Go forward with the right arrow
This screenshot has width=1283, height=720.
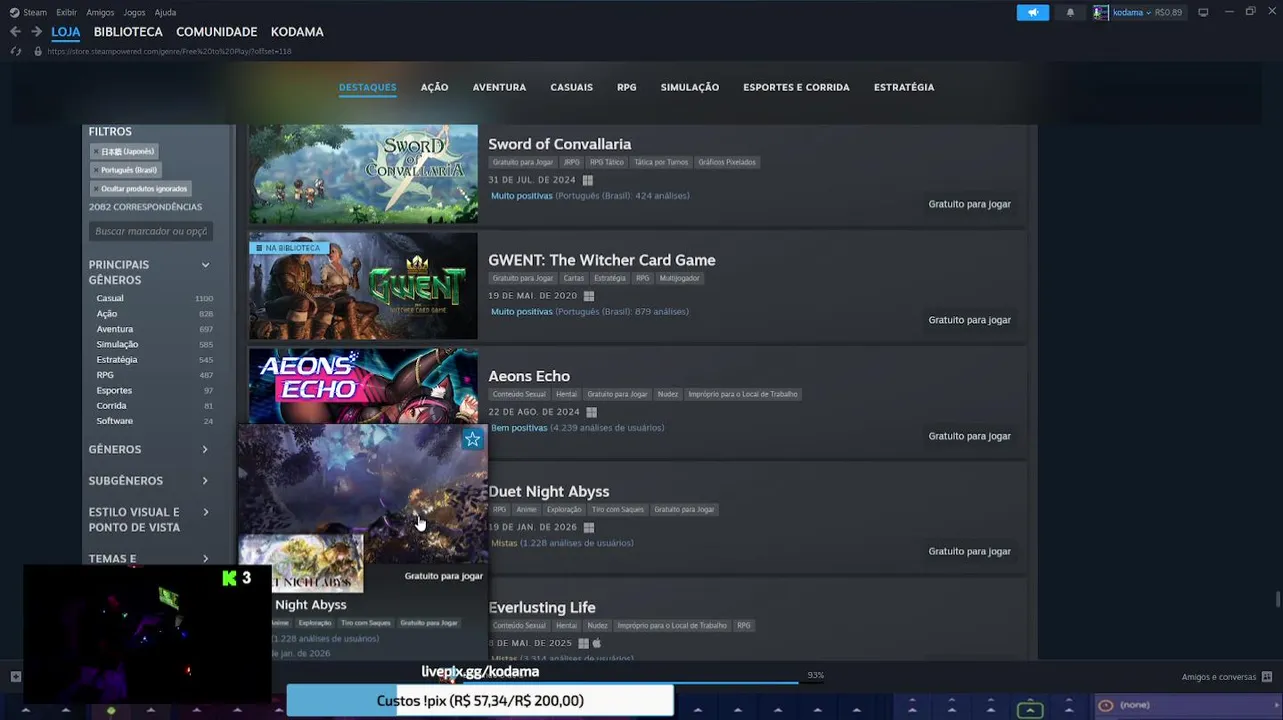(36, 32)
